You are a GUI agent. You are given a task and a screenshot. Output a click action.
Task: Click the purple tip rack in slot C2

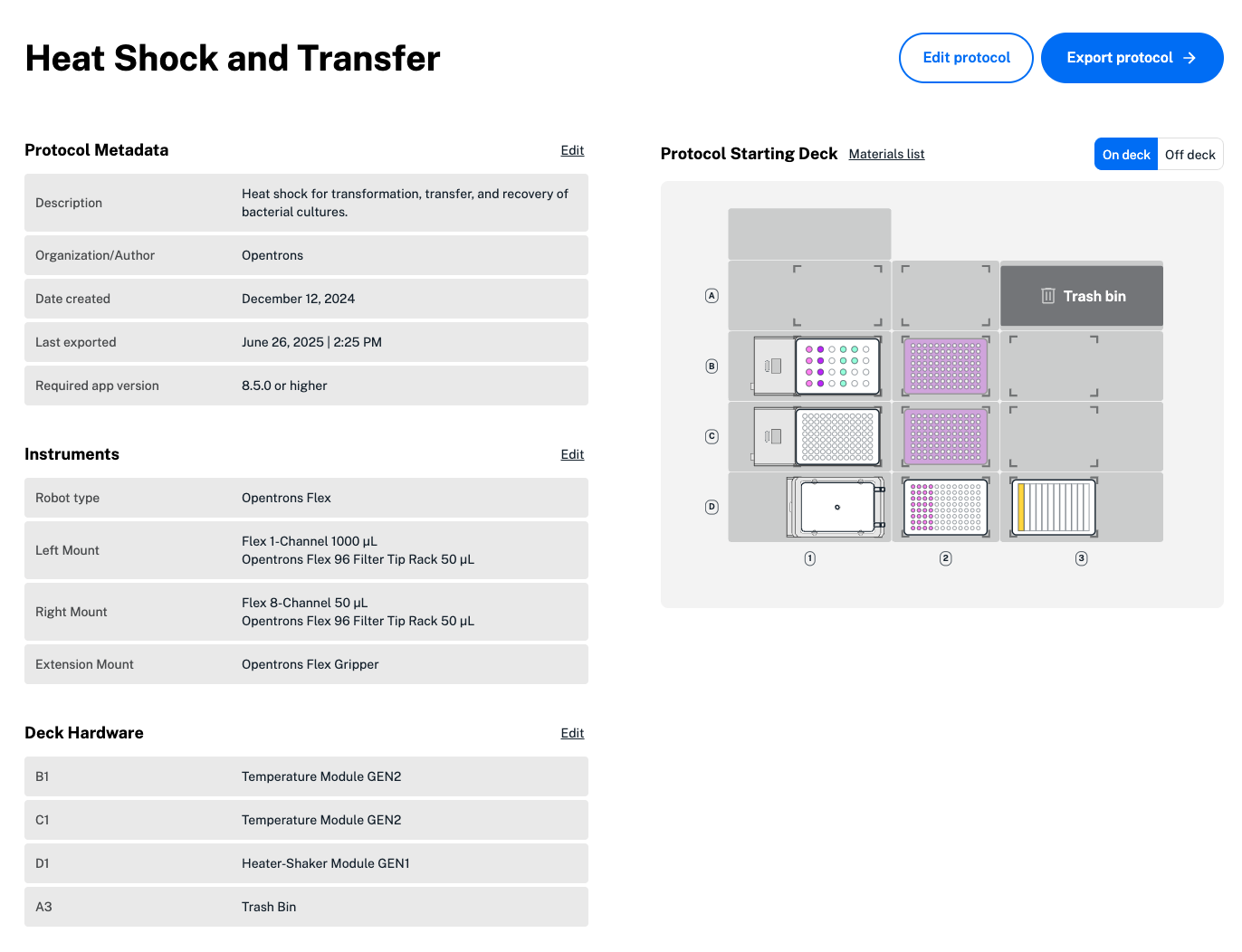tap(946, 437)
